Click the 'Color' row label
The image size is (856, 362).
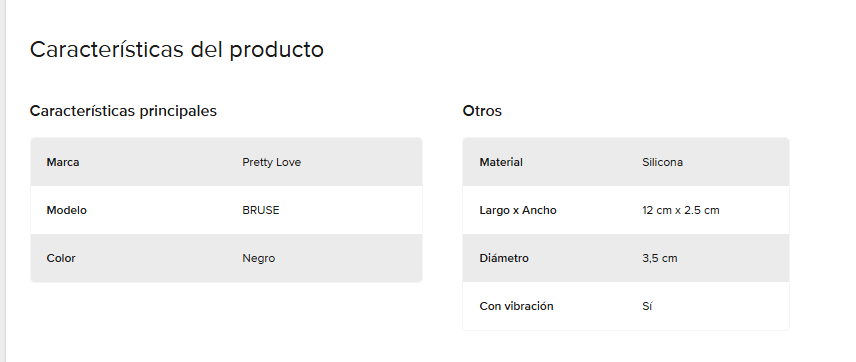pyautogui.click(x=61, y=258)
